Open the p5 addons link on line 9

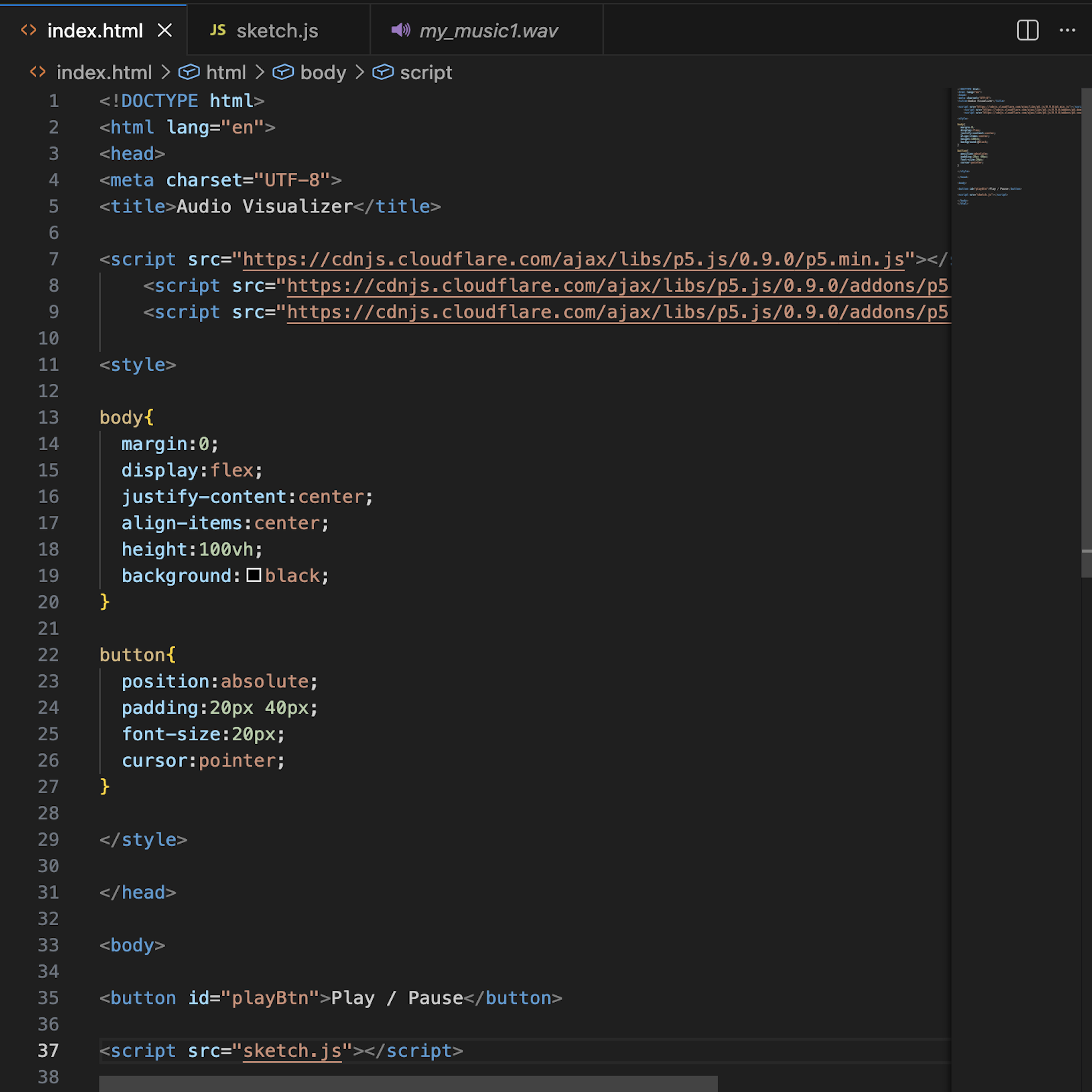[618, 313]
